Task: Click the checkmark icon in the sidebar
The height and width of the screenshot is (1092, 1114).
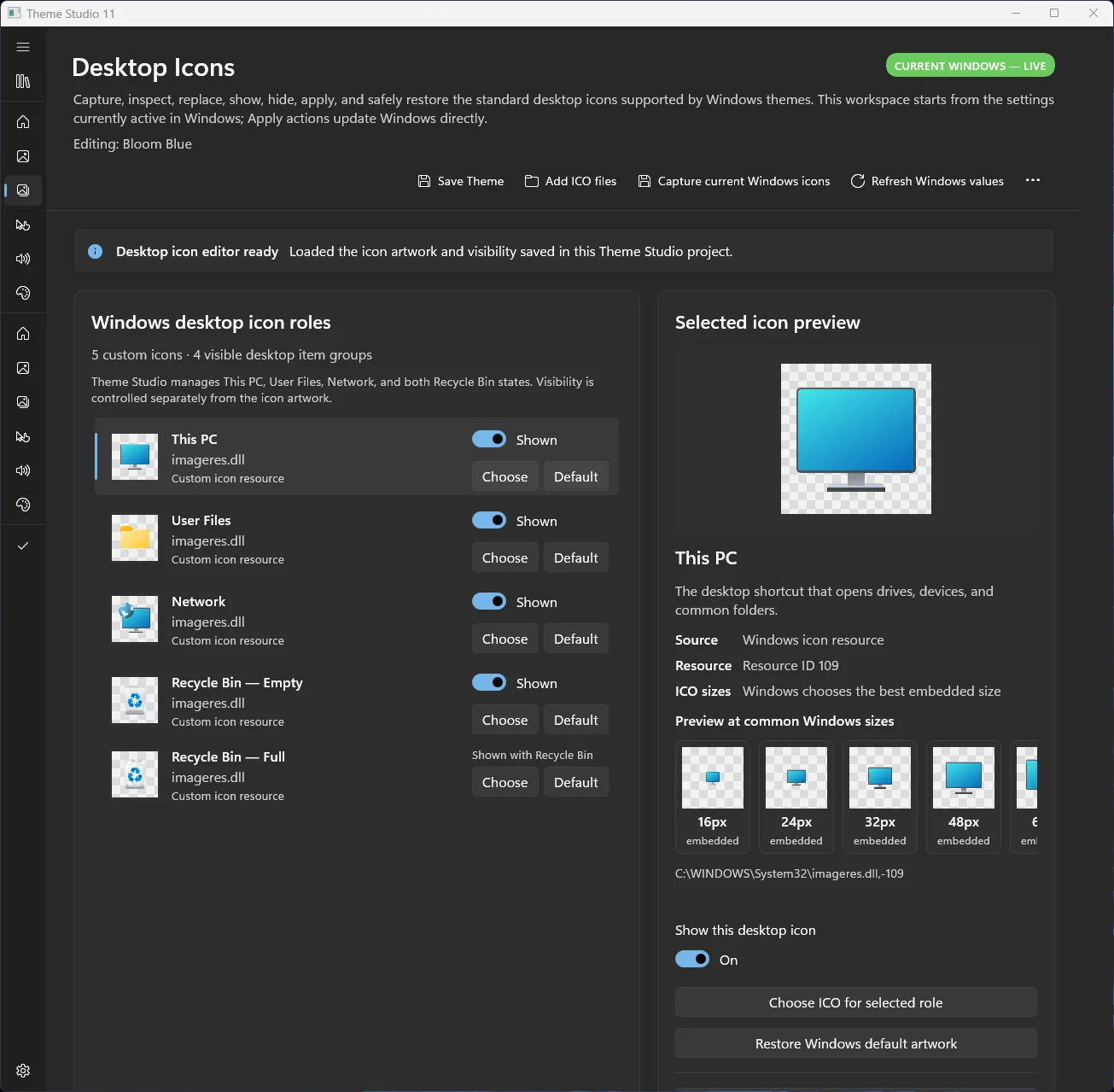Action: click(x=23, y=546)
